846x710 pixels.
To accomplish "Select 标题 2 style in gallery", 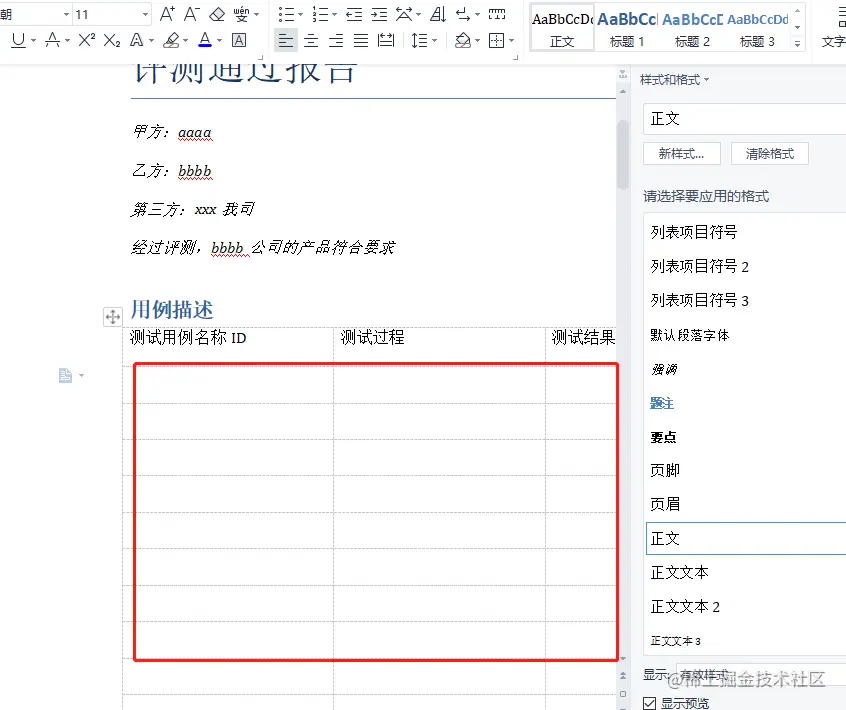I will point(692,28).
